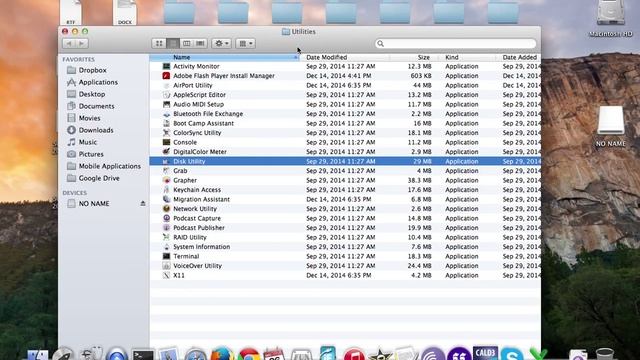The height and width of the screenshot is (360, 640).
Task: Click the 603 KB size cell
Action: coord(421,76)
